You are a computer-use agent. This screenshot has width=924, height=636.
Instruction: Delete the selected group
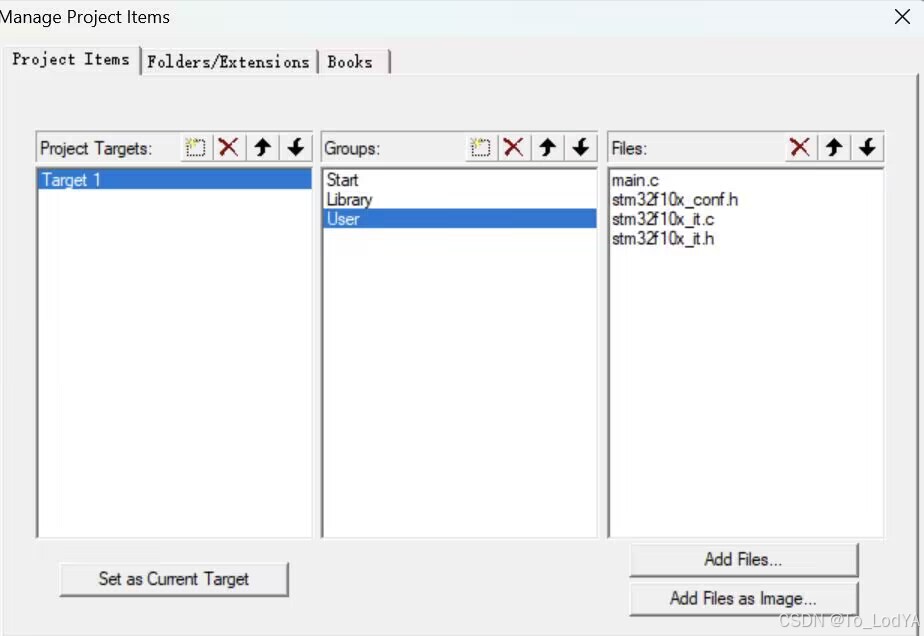pyautogui.click(x=514, y=147)
